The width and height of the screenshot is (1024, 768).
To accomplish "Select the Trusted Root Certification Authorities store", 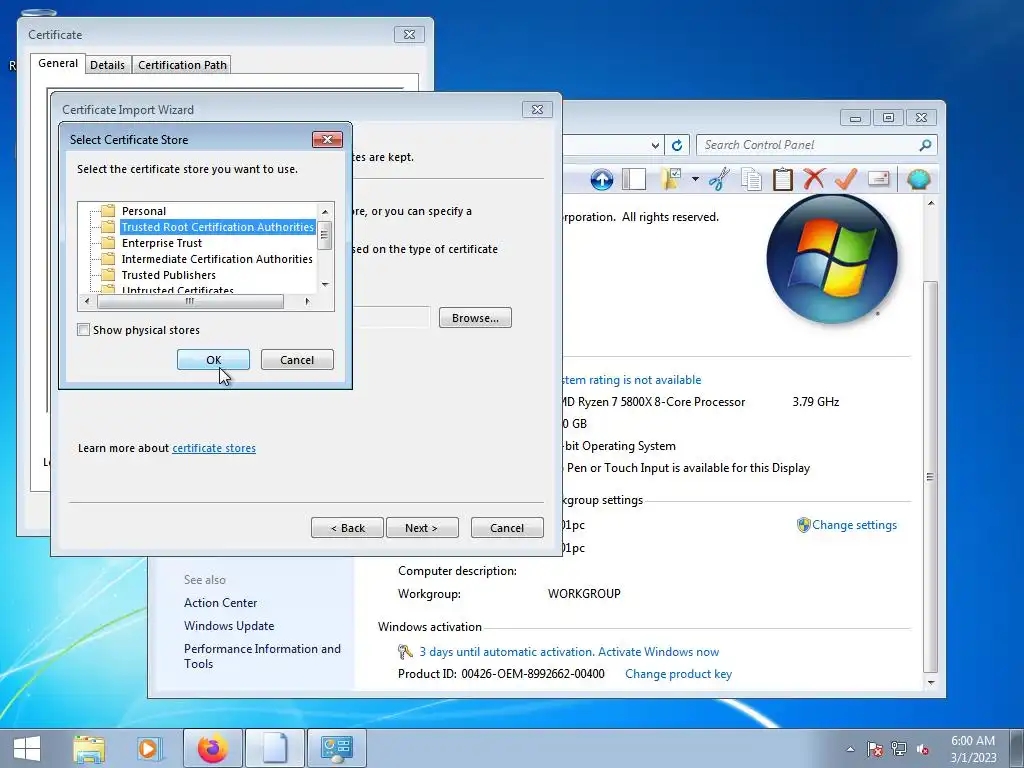I will [x=217, y=227].
